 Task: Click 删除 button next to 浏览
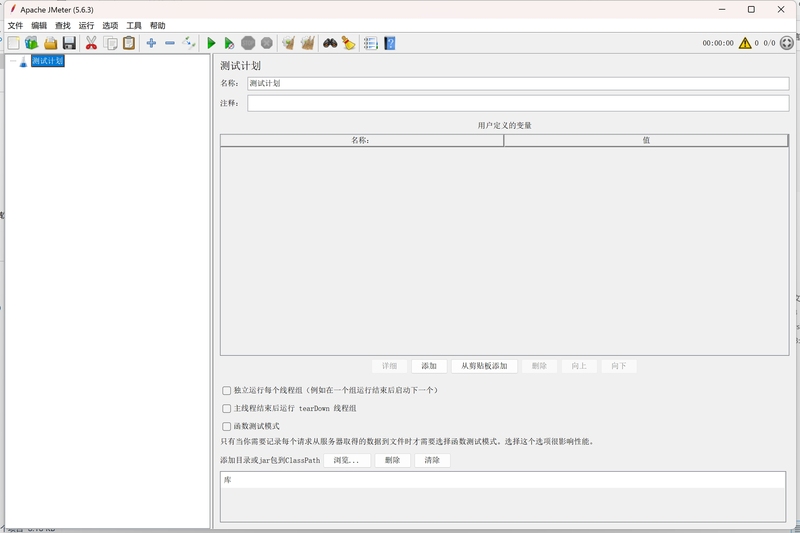point(392,460)
